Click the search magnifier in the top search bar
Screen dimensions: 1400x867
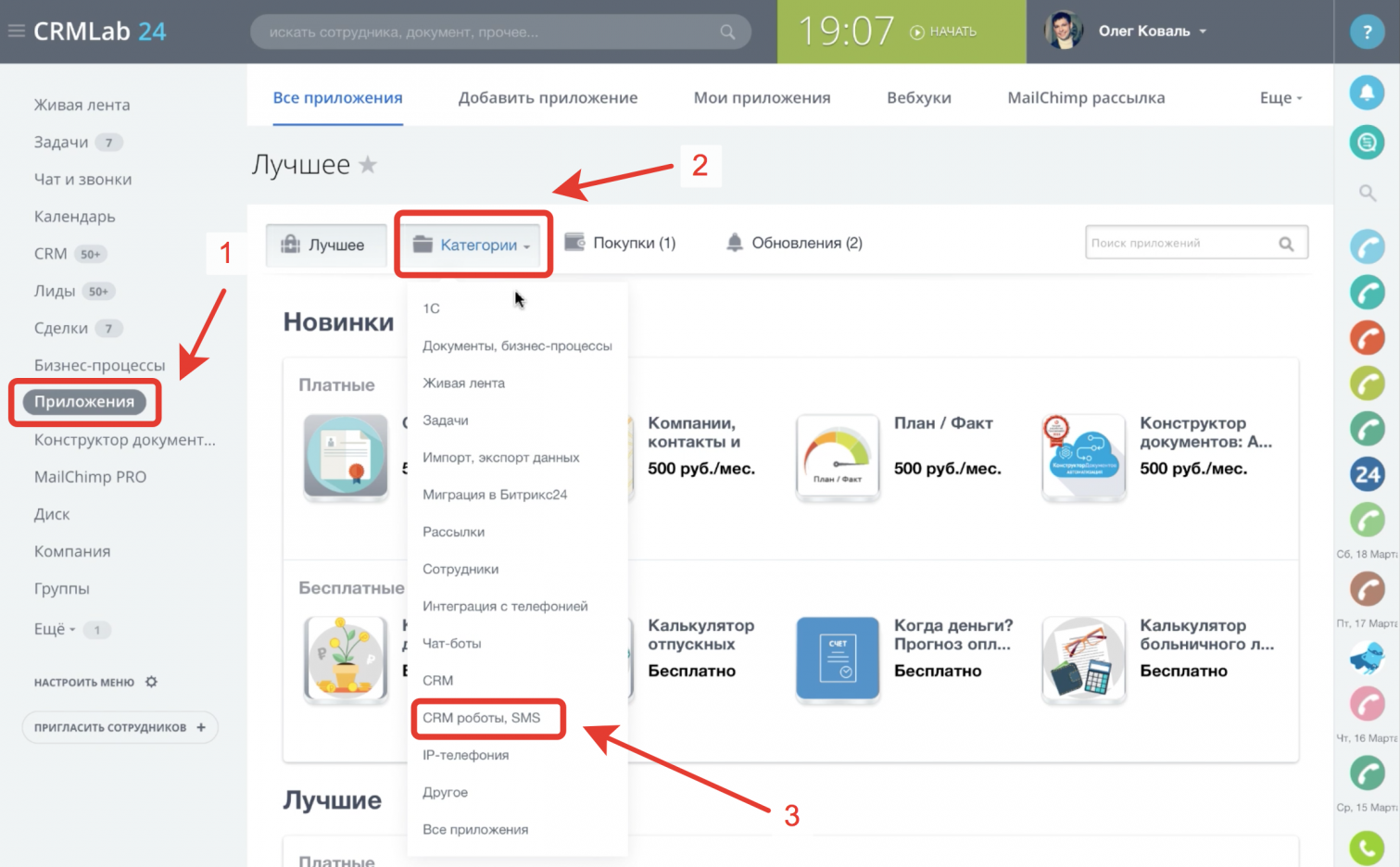pos(727,32)
